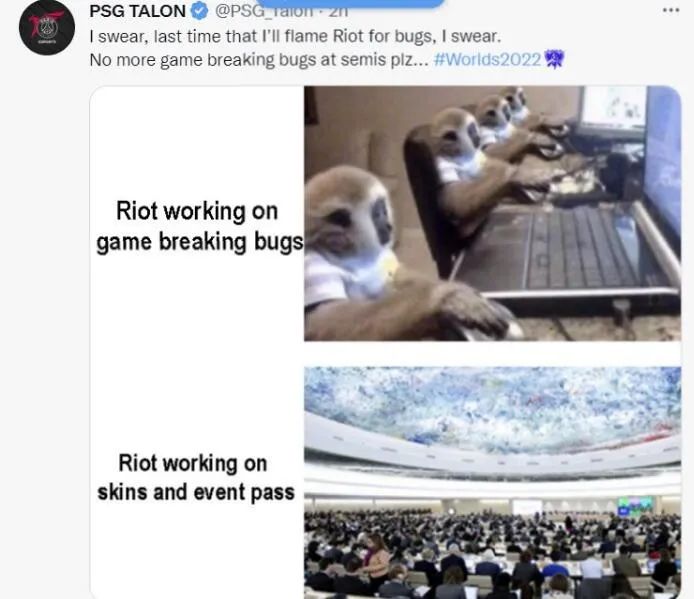This screenshot has width=694, height=599.
Task: Click the "skins and event pass" caption
Action: point(196,478)
